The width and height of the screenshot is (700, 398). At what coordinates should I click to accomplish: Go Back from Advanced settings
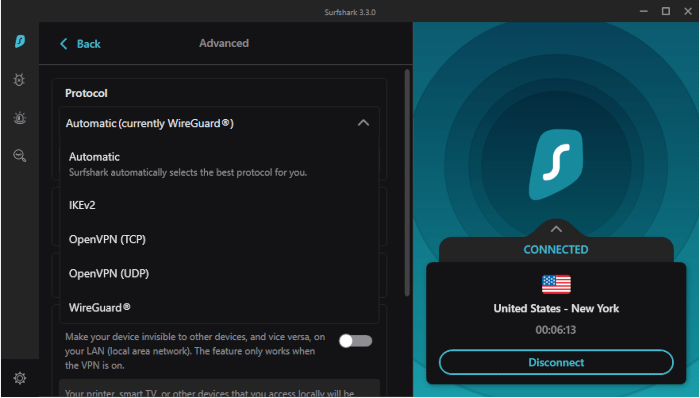80,44
